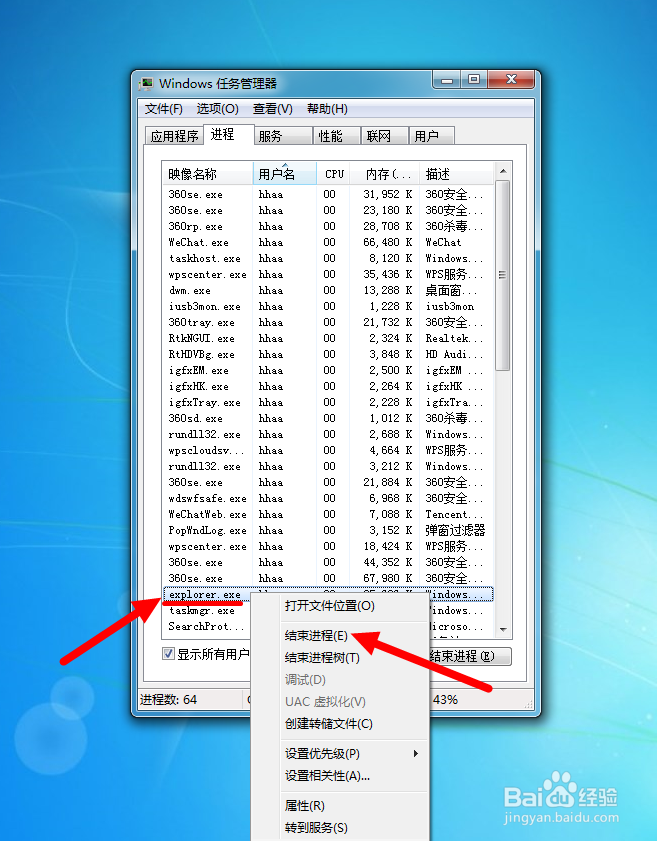Switch to the 联网 tab
This screenshot has height=841, width=657.
coord(385,136)
